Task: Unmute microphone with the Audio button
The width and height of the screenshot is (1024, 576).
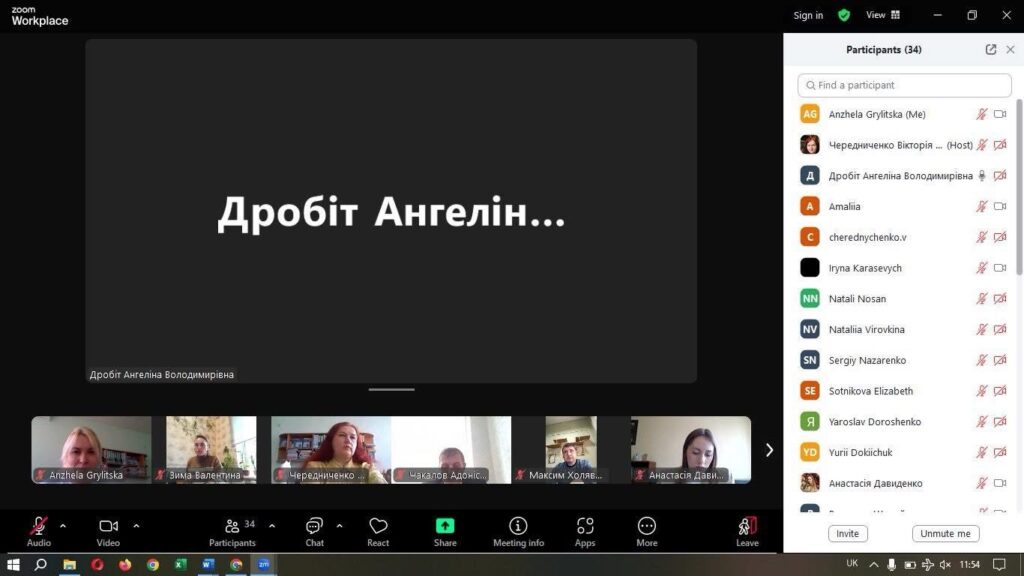Action: point(39,530)
